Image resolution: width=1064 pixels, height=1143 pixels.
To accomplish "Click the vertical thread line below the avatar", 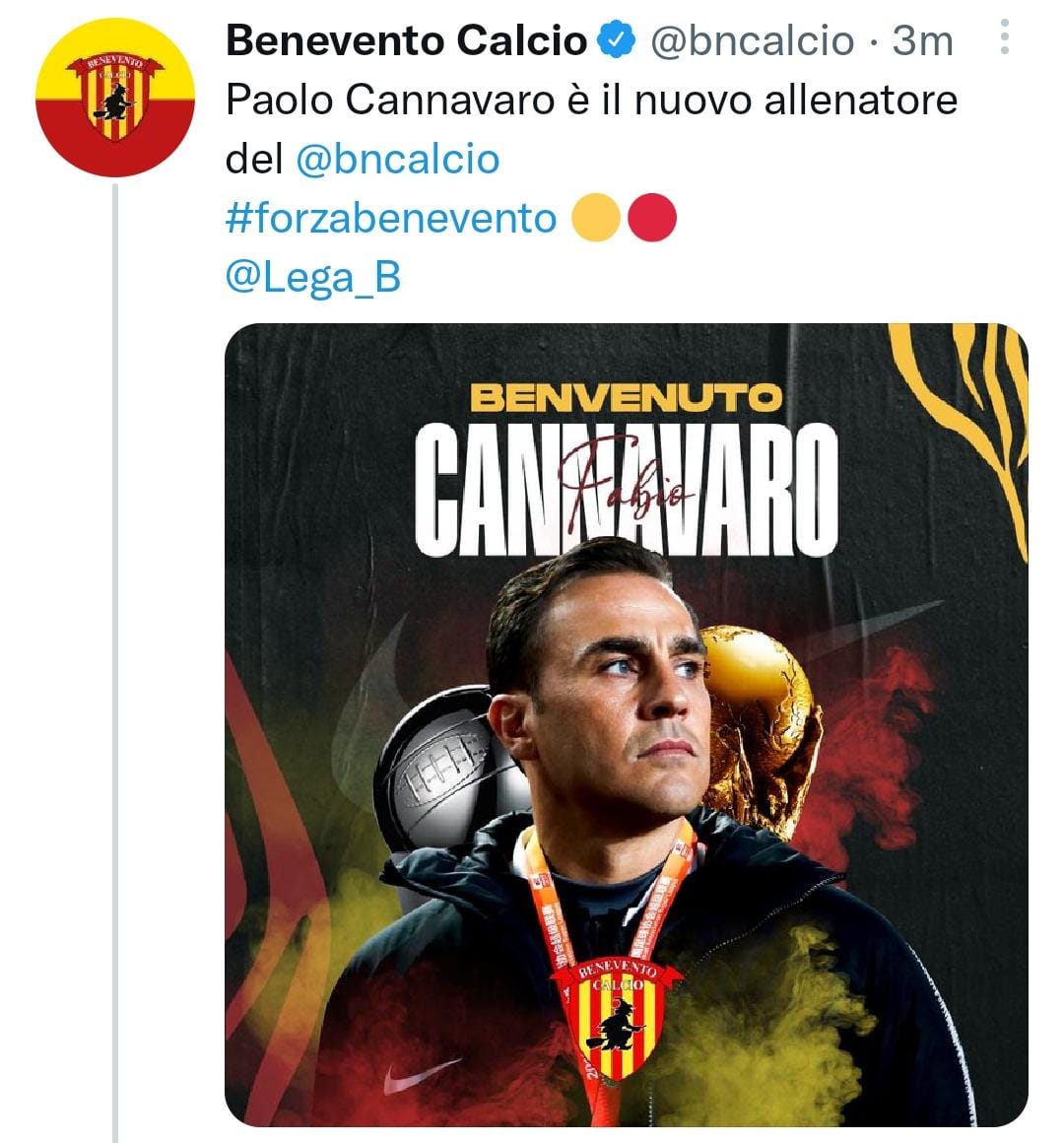I will 115,662.
